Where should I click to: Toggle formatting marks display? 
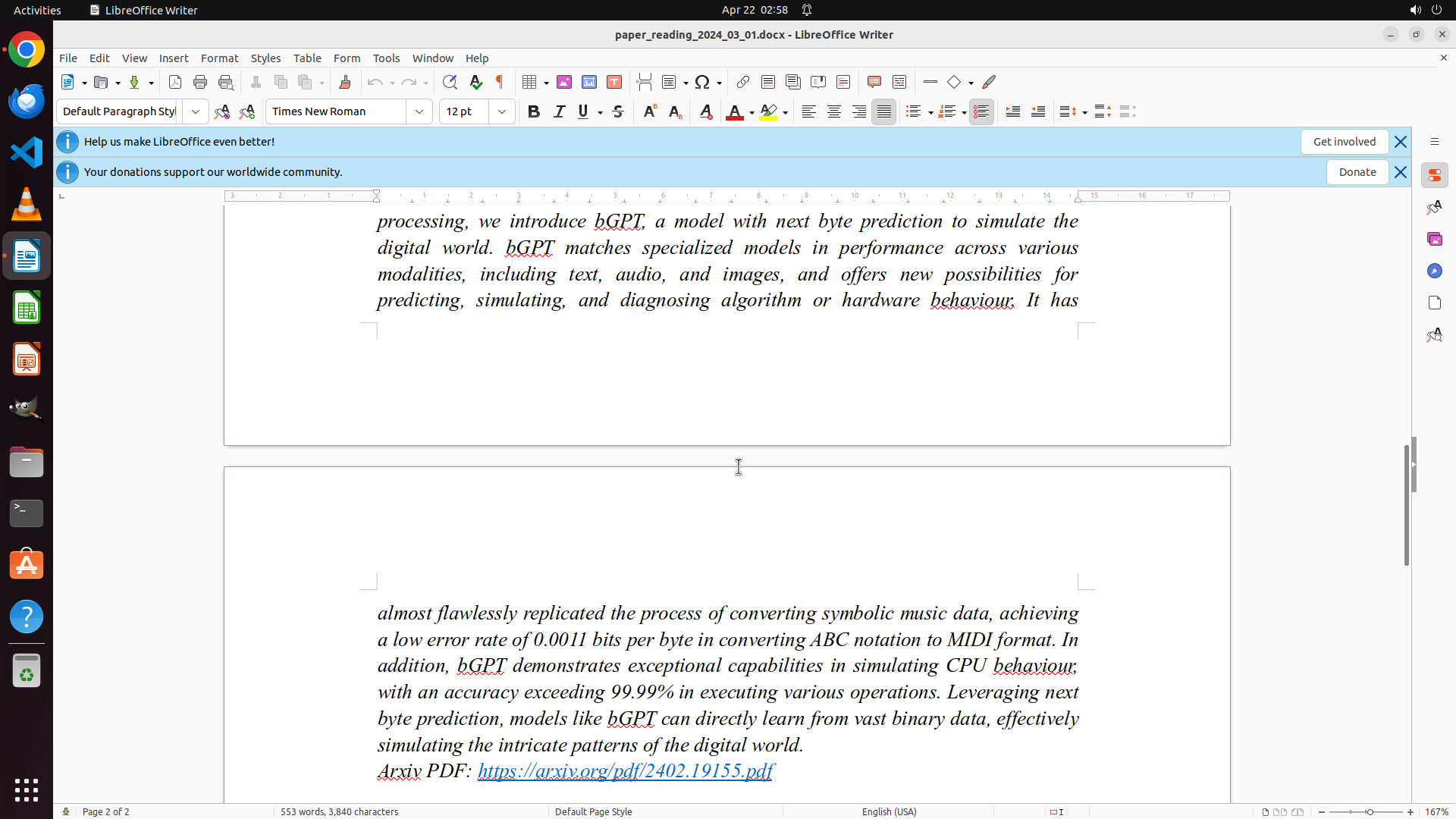coord(500,82)
